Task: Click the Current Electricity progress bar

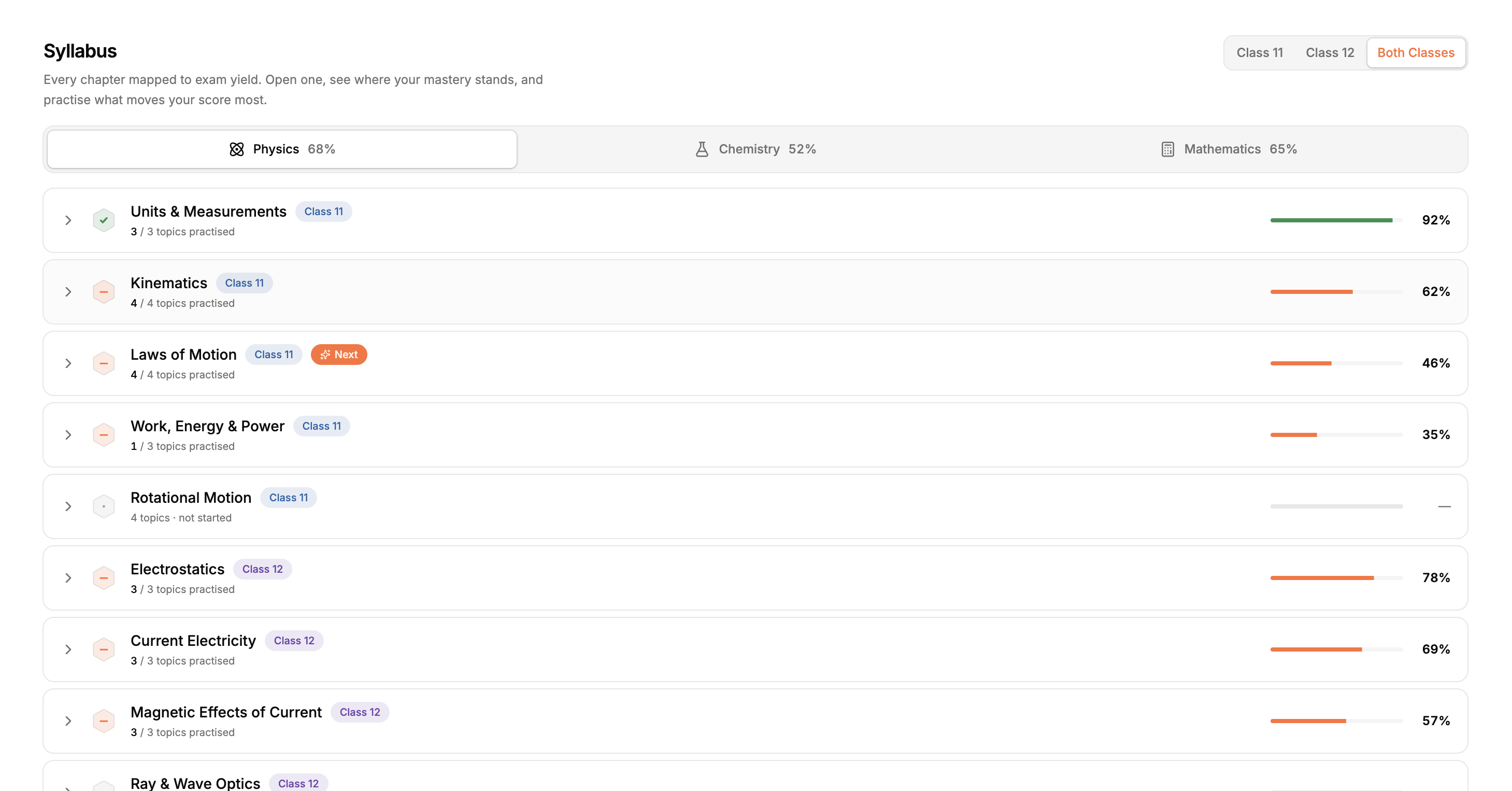Action: [1336, 649]
